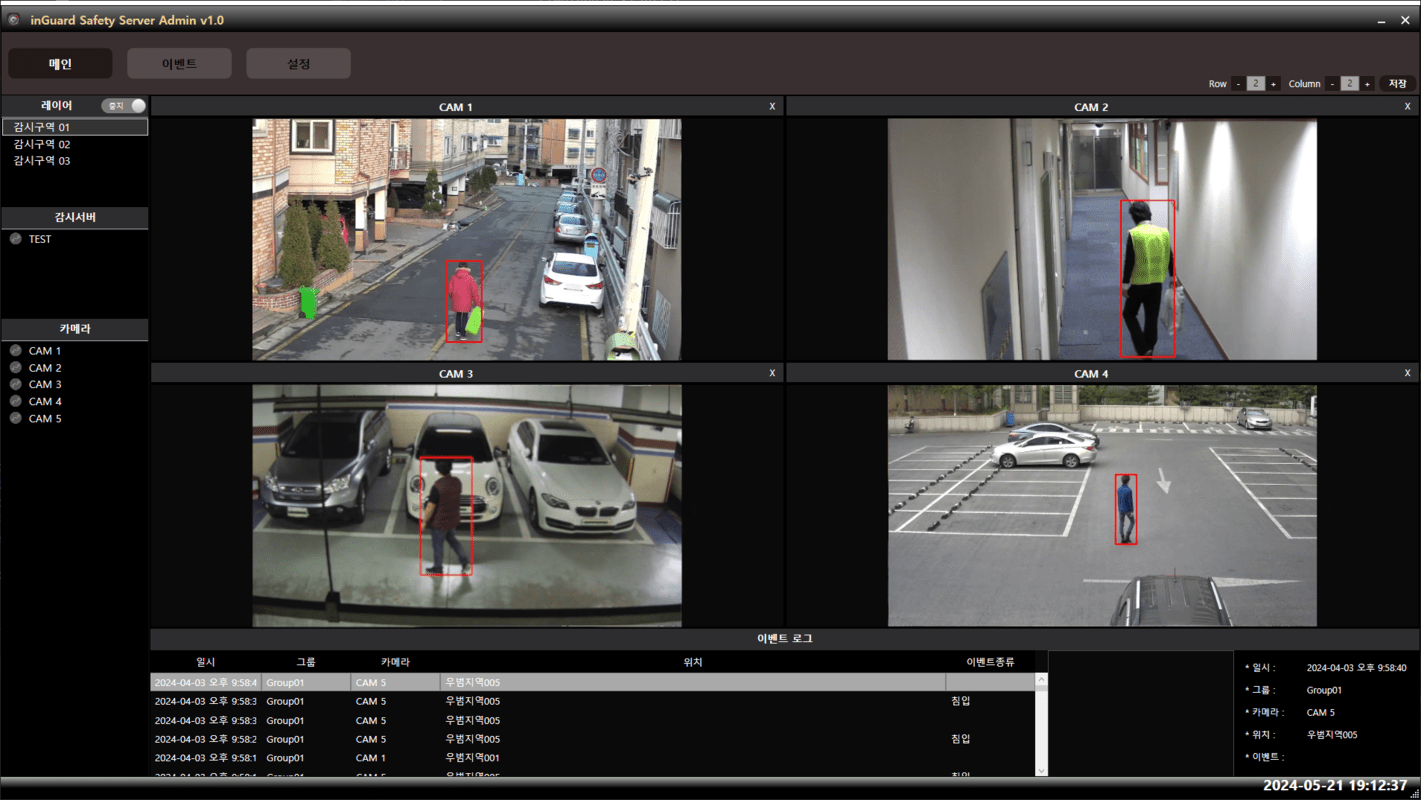
Task: Close the CAM 1 video panel
Action: coord(772,106)
